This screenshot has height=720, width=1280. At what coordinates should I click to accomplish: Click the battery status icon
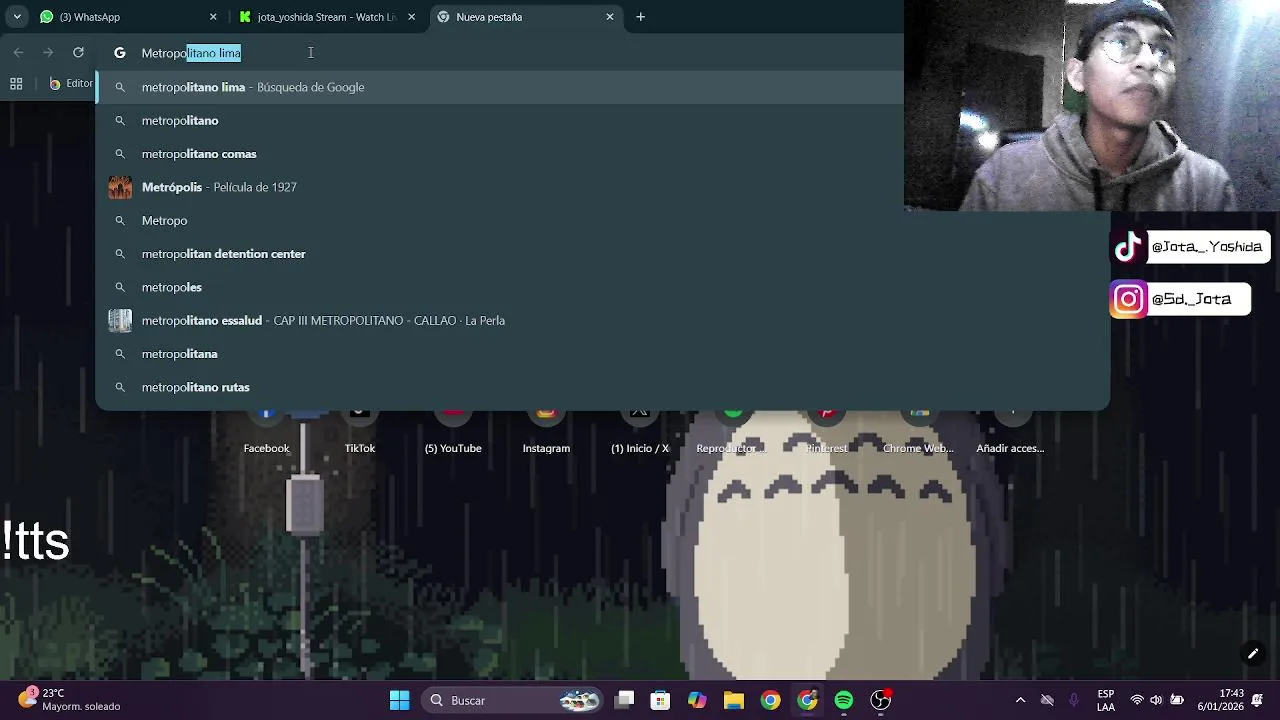[1177, 700]
